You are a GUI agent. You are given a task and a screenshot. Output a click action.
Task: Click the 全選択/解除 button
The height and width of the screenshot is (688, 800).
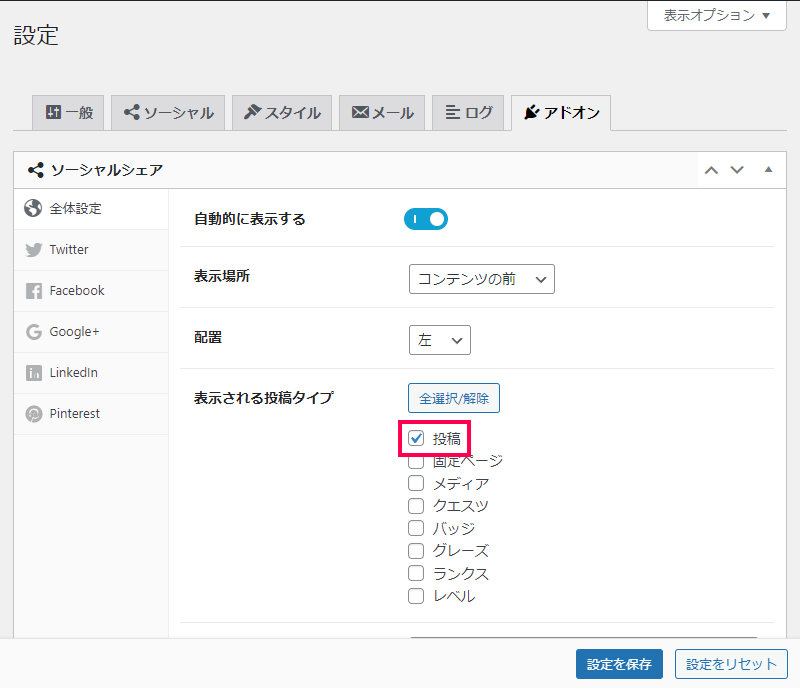454,398
